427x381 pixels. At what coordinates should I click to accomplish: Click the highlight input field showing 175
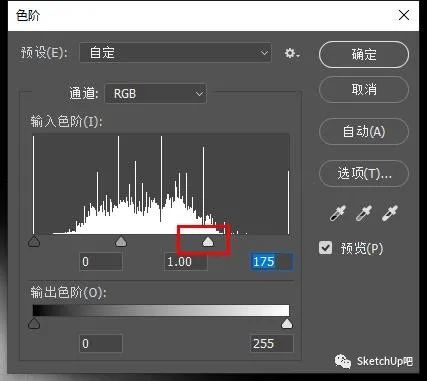click(x=271, y=262)
